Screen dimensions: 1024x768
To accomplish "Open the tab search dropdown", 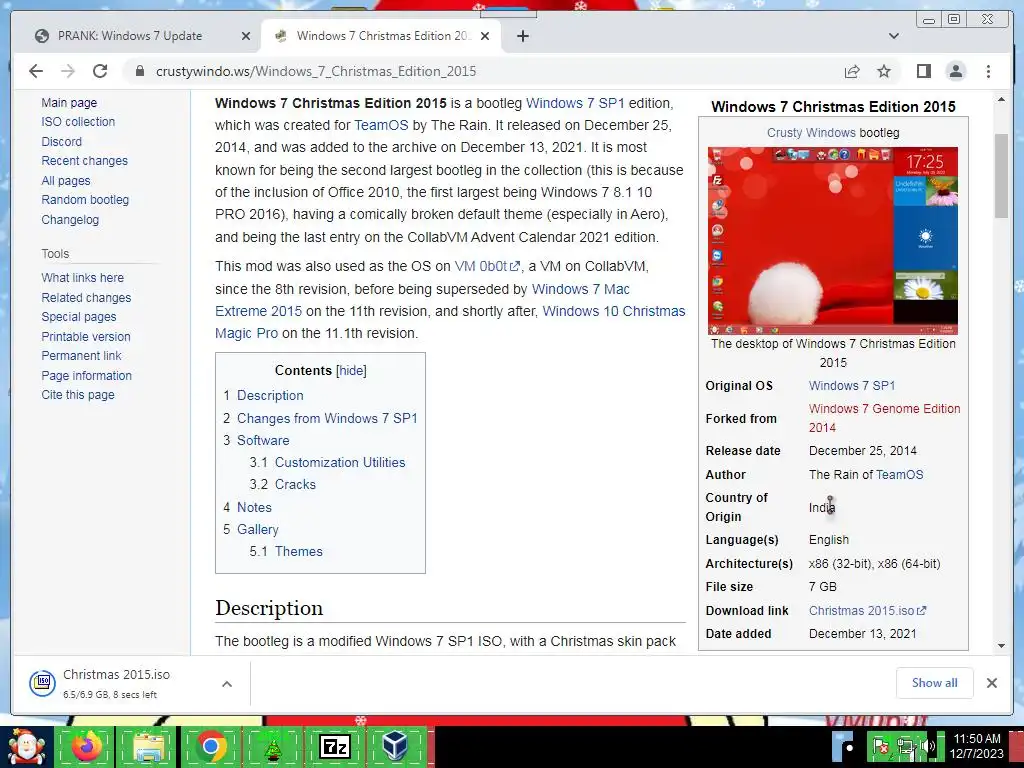I will pyautogui.click(x=893, y=36).
